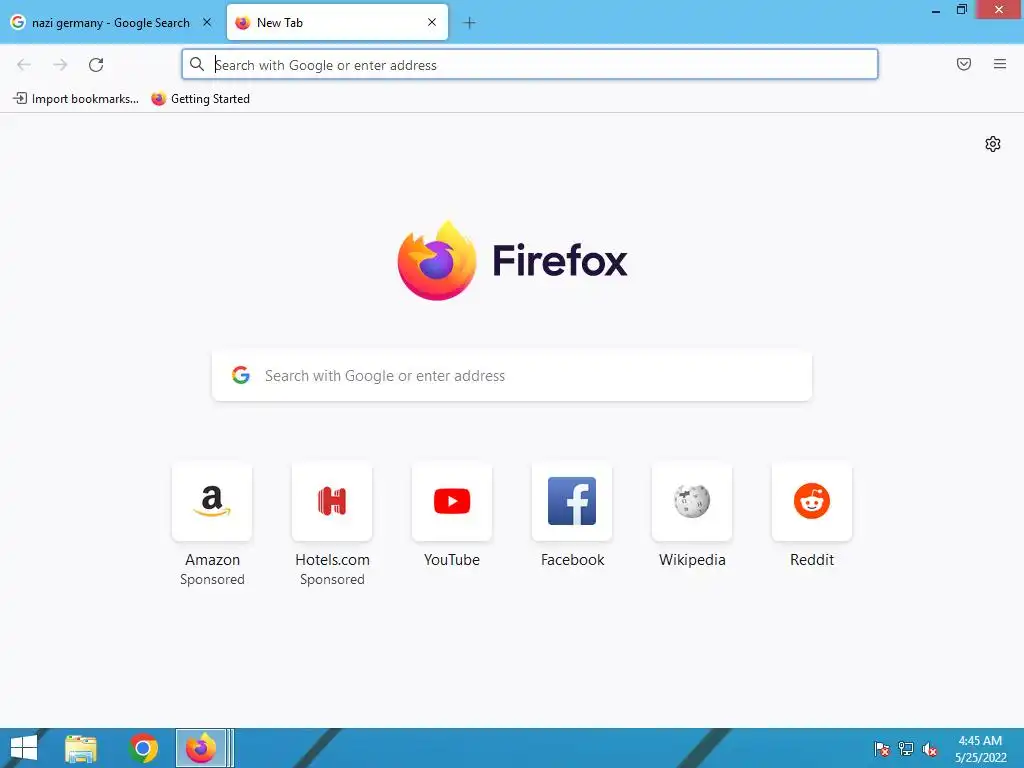Open File Explorer from the taskbar

coord(81,748)
